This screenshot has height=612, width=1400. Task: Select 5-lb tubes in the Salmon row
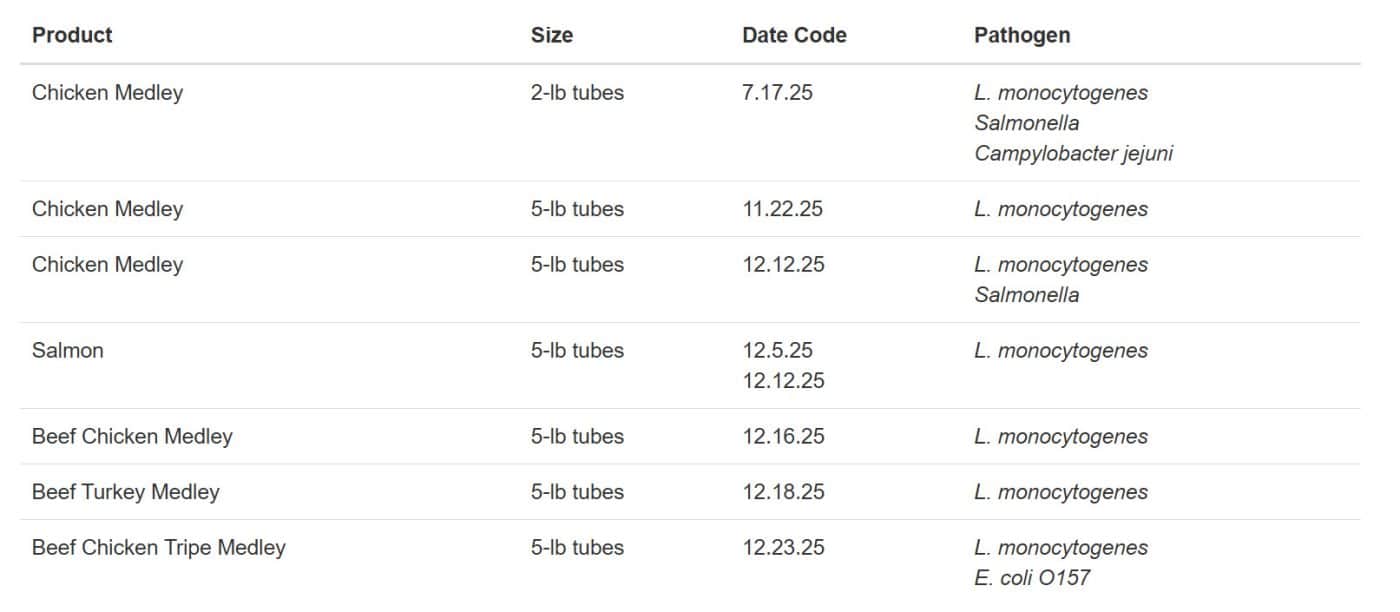tap(577, 351)
